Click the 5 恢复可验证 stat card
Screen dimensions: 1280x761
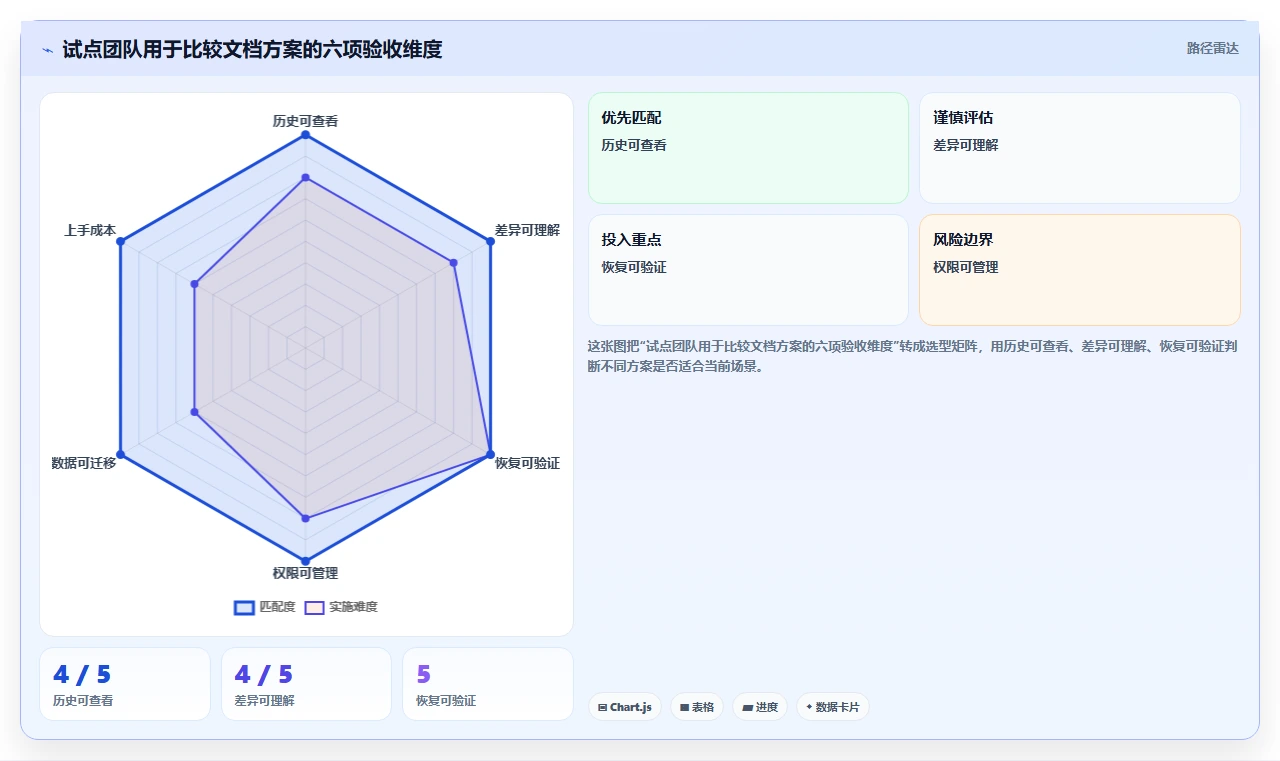tap(488, 684)
